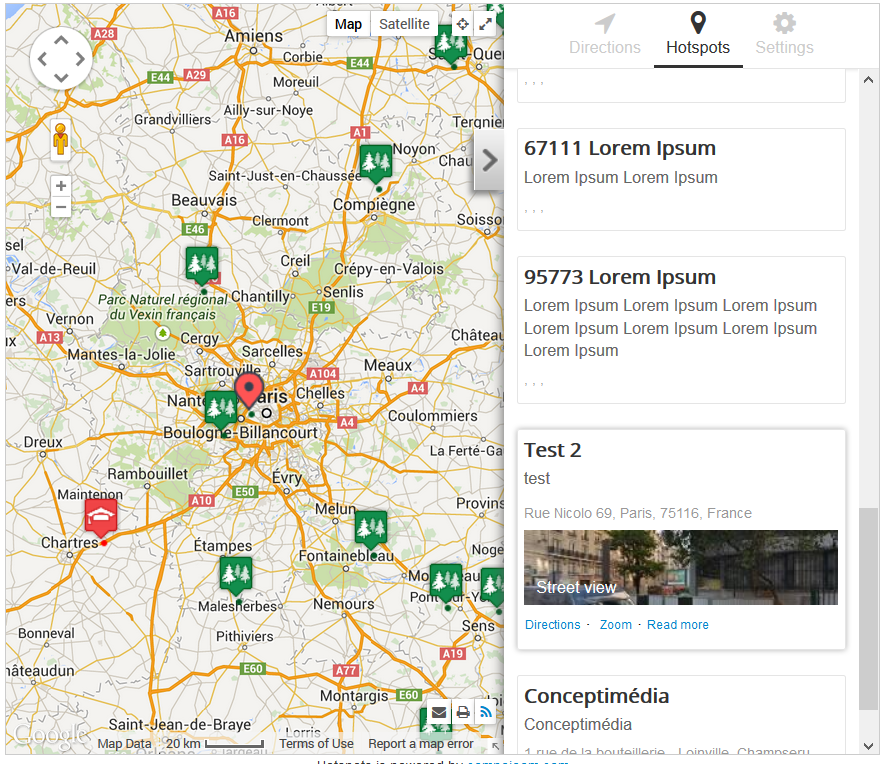
Task: Open the RSS feed icon
Action: tap(486, 712)
